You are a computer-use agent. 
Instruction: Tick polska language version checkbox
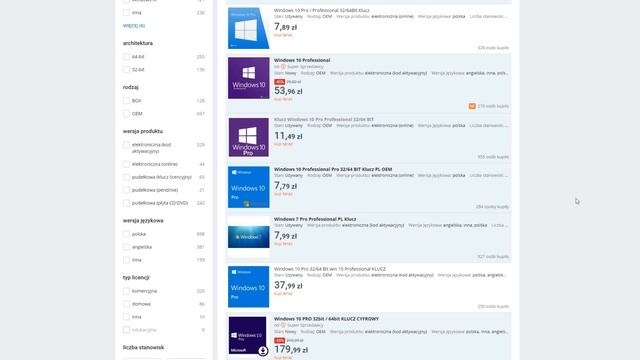point(127,234)
